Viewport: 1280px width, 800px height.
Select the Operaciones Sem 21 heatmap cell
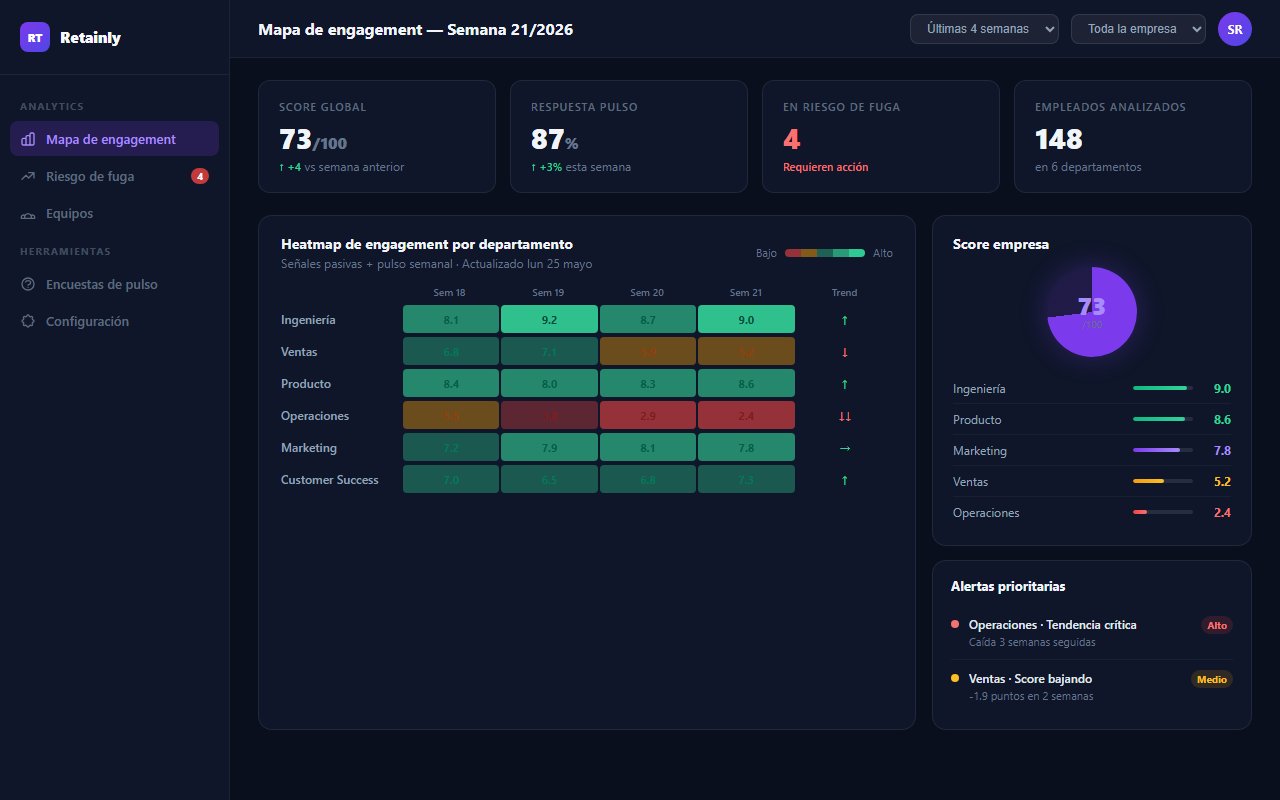tap(747, 416)
